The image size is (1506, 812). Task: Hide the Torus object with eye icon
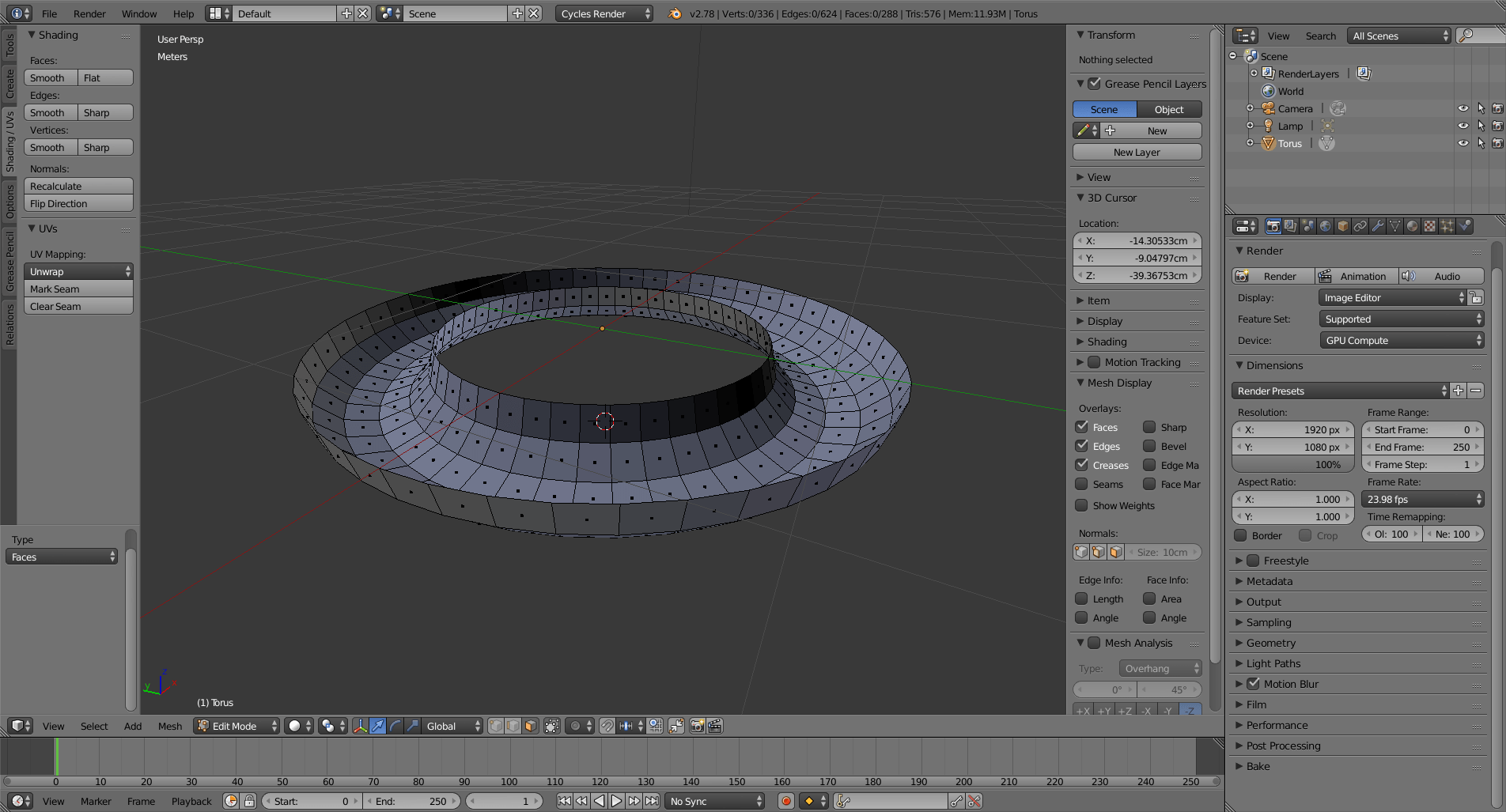(x=1462, y=143)
